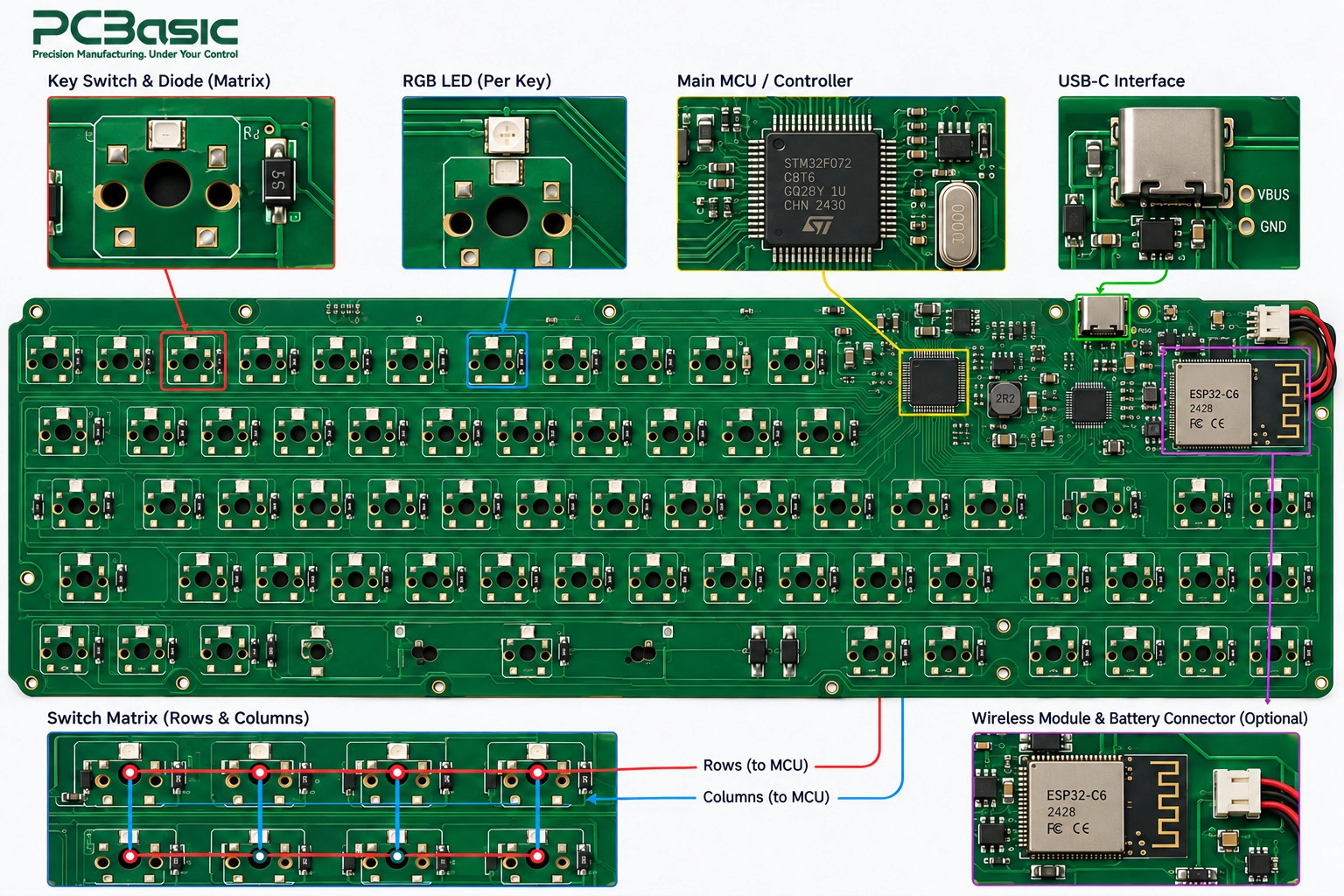Open the Key Switch & Diode close-up image
The height and width of the screenshot is (896, 1344).
191,182
